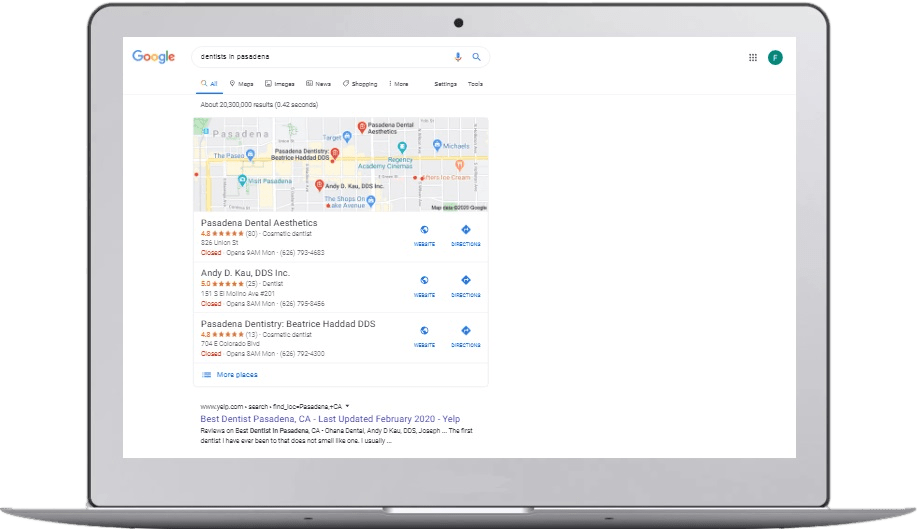The width and height of the screenshot is (918, 529).
Task: Expand the More search options menu
Action: click(x=399, y=84)
